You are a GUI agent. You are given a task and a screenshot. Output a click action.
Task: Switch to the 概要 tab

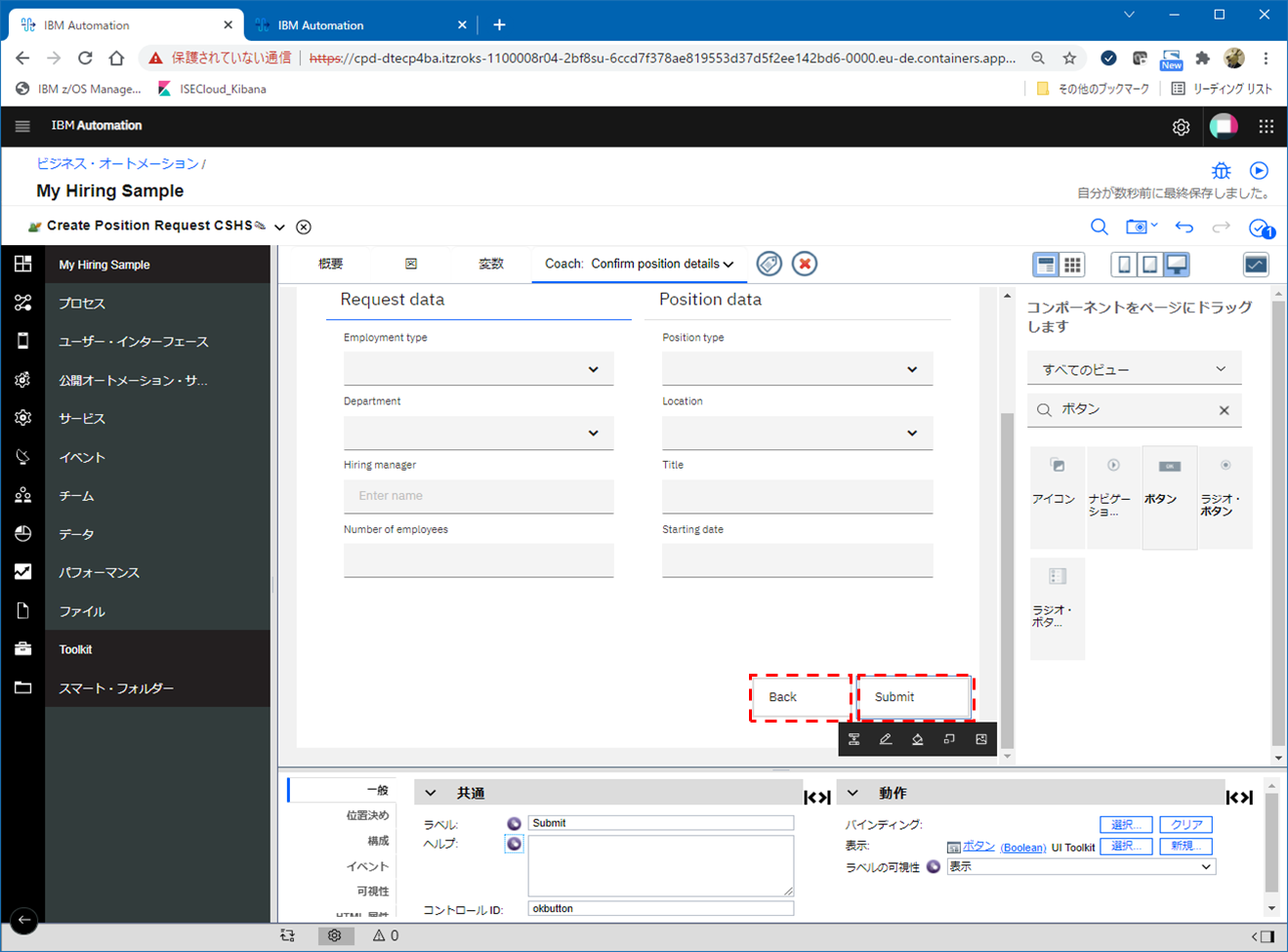pyautogui.click(x=331, y=264)
